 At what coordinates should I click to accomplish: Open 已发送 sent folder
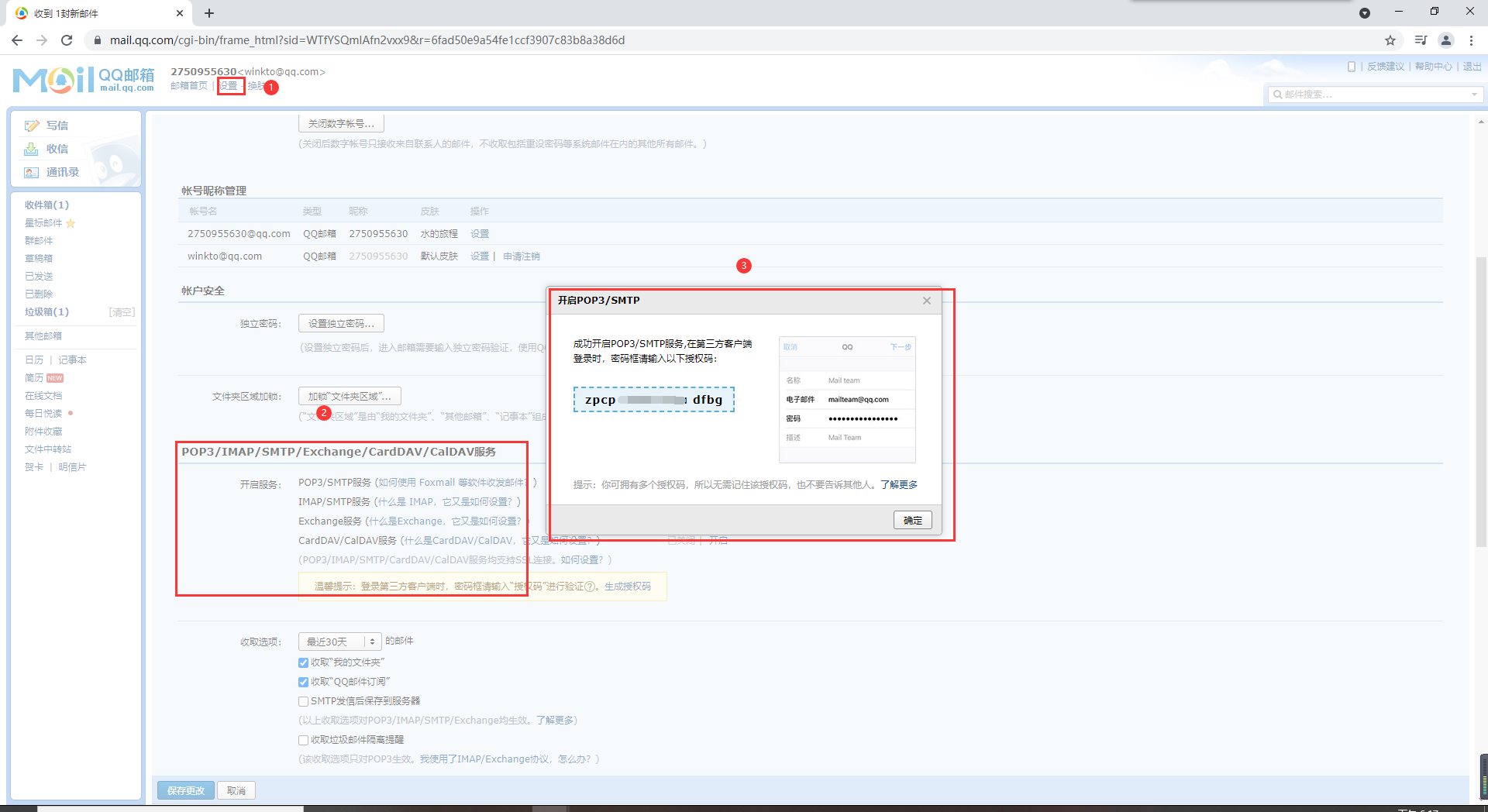(39, 277)
